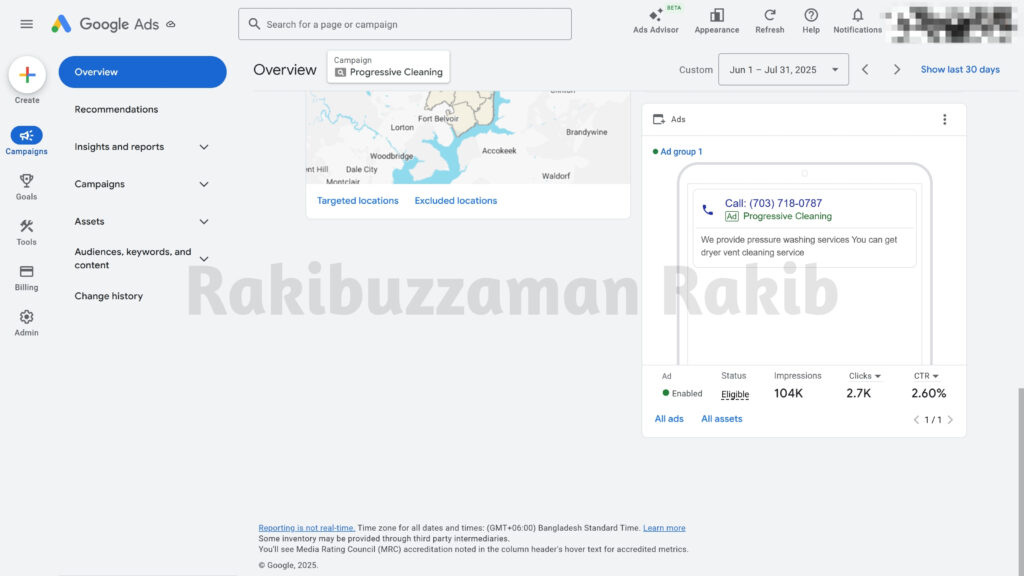The width and height of the screenshot is (1024, 576).
Task: Open Appearance settings
Action: tap(716, 24)
